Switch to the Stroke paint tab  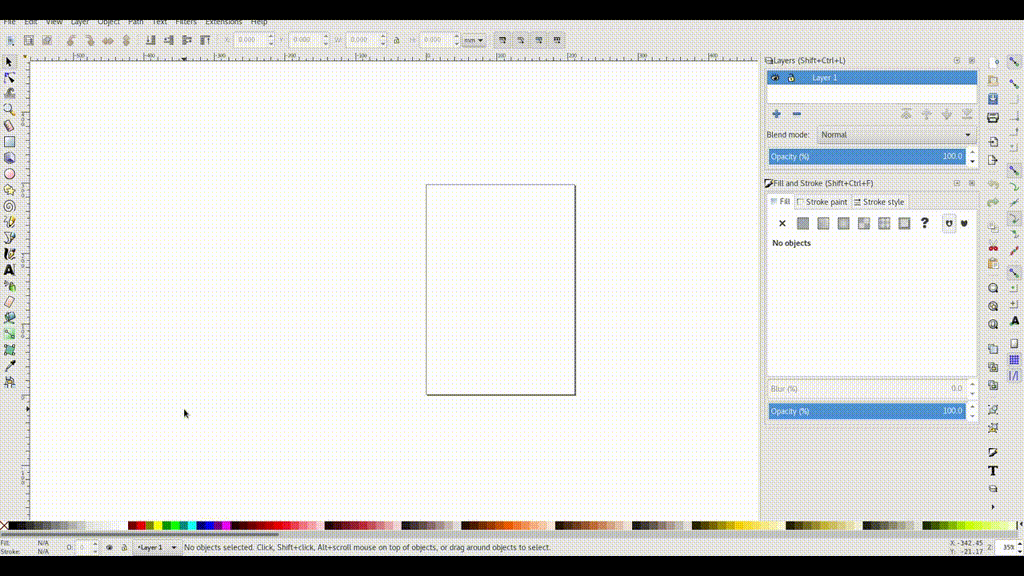822,202
